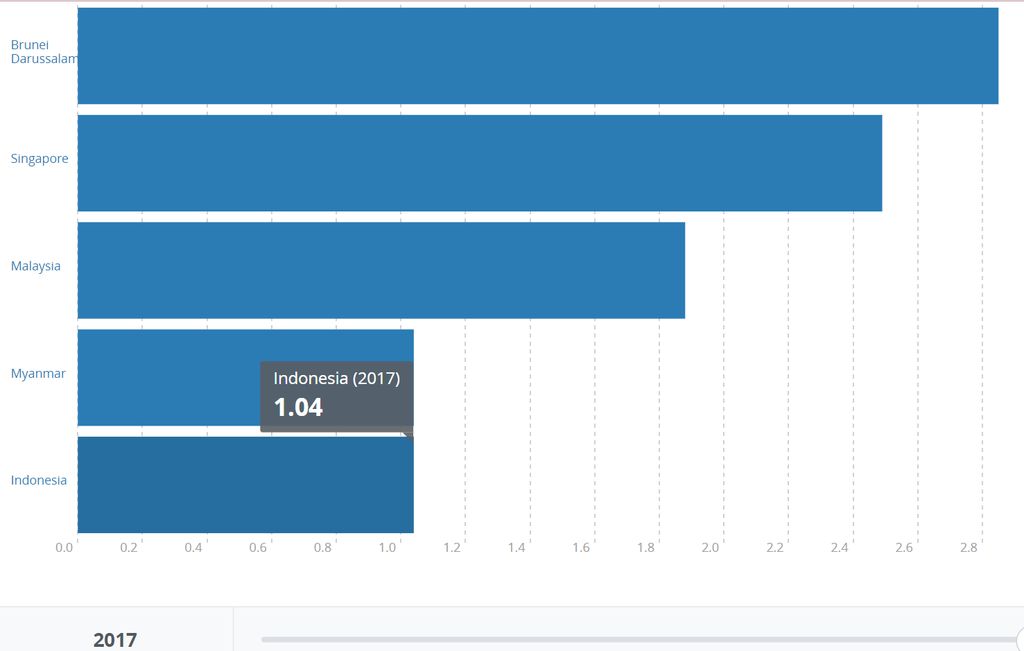The image size is (1024, 651).
Task: Select the 0.6 x-axis tick label
Action: [258, 548]
